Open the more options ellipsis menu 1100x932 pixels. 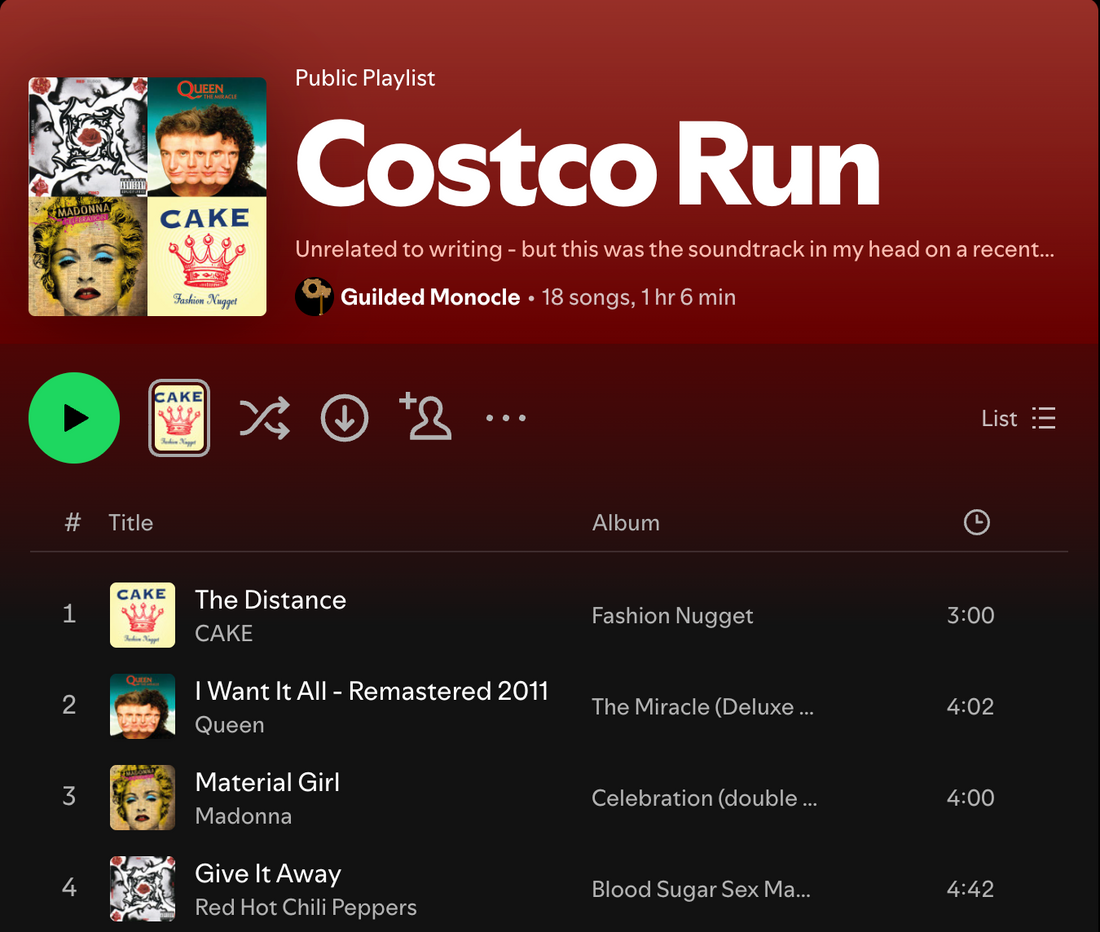click(505, 417)
